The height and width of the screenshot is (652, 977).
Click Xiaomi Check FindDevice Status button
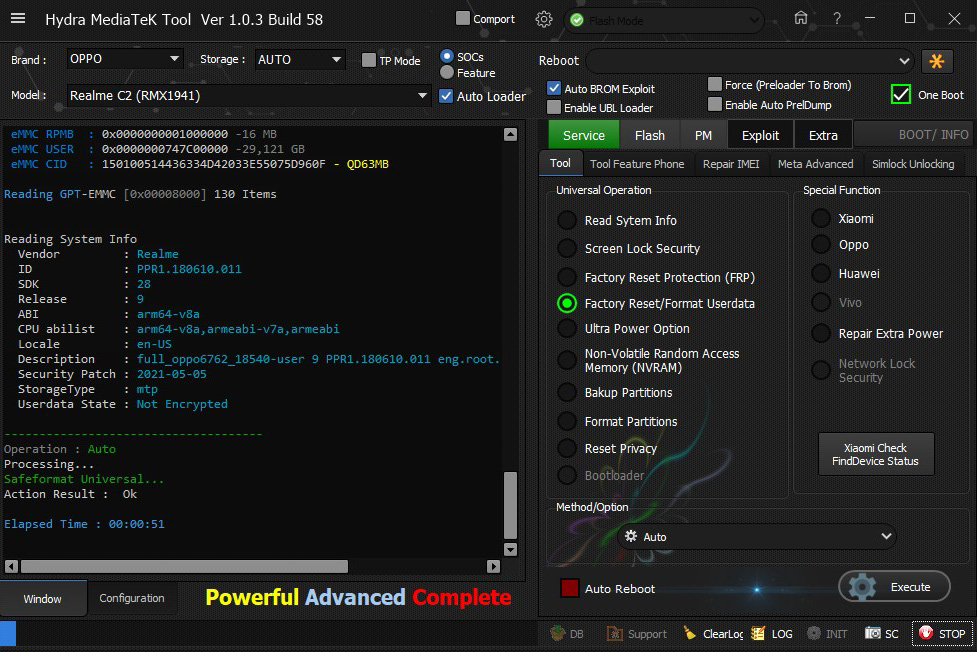coord(875,455)
